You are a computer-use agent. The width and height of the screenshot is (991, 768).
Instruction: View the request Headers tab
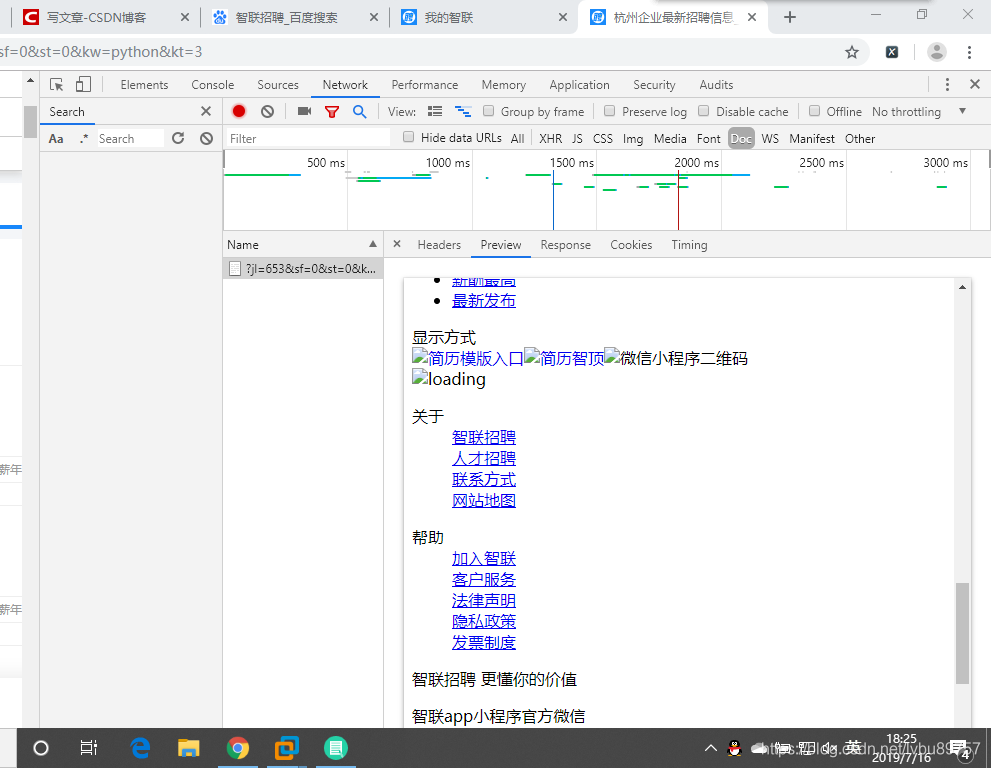click(439, 245)
